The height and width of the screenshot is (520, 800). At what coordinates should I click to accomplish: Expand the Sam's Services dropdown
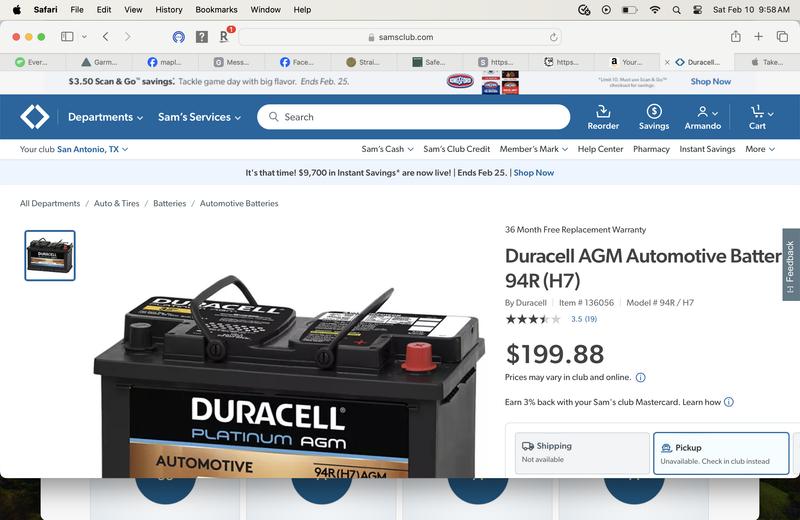coord(199,117)
